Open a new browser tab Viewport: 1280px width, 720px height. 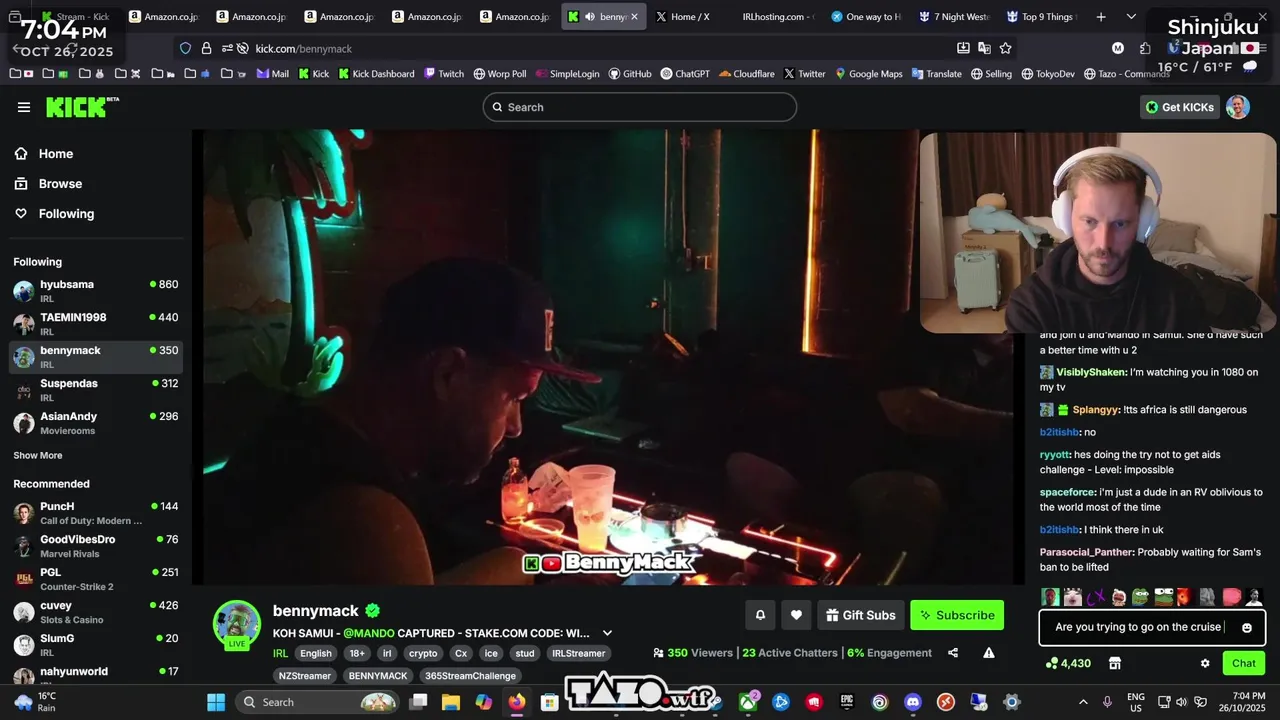point(1101,17)
